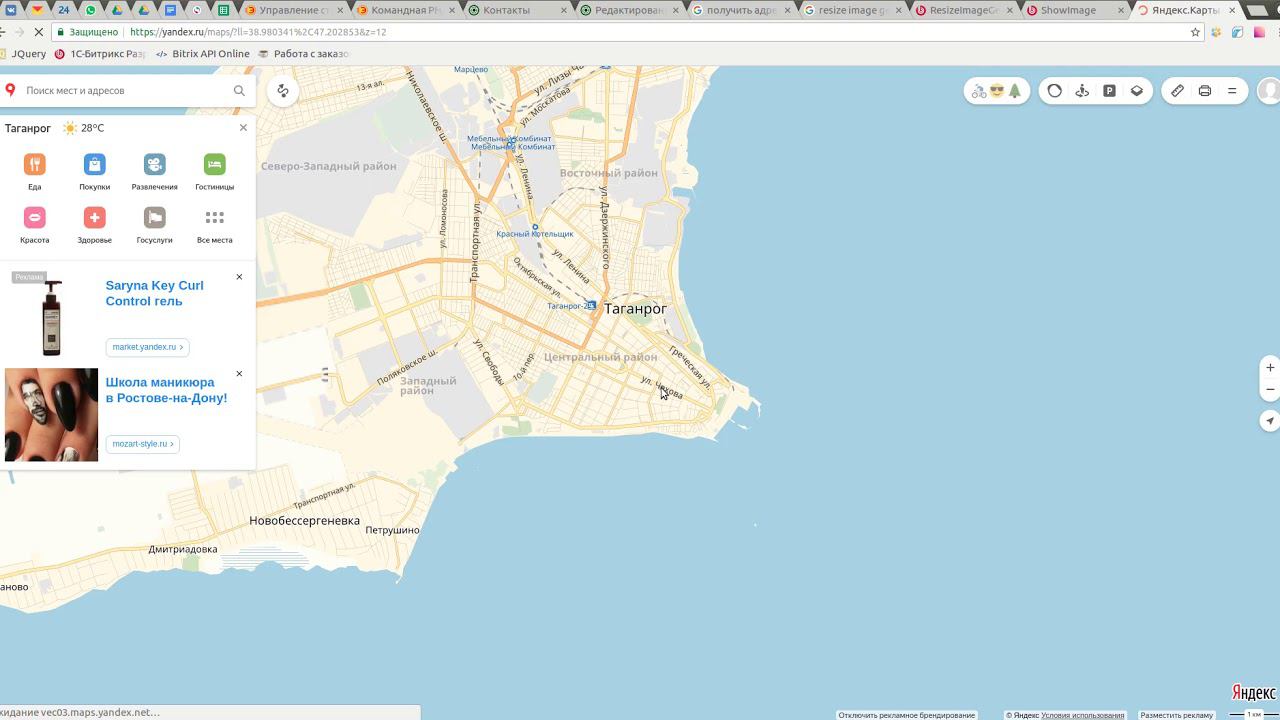The width and height of the screenshot is (1280, 720).
Task: Open the Покупки shopping category
Action: pos(94,171)
